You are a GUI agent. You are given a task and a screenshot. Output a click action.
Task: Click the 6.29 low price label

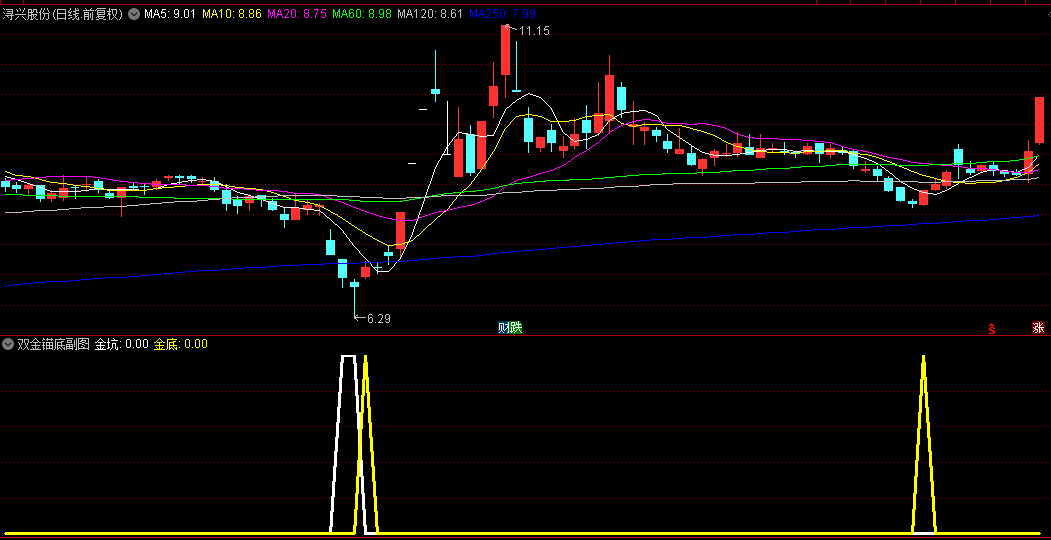coord(379,319)
